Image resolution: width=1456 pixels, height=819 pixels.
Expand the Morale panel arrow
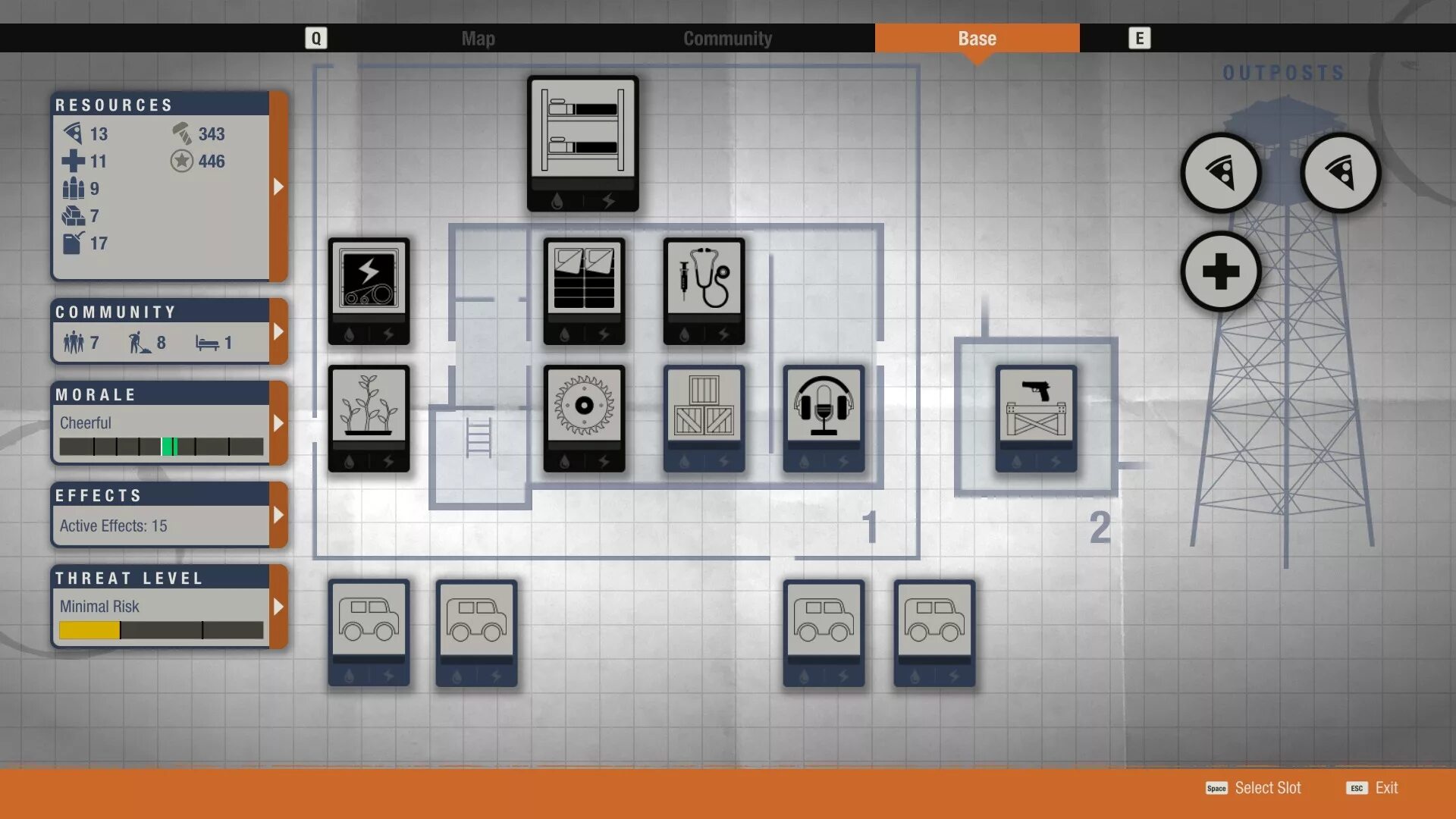coord(278,423)
